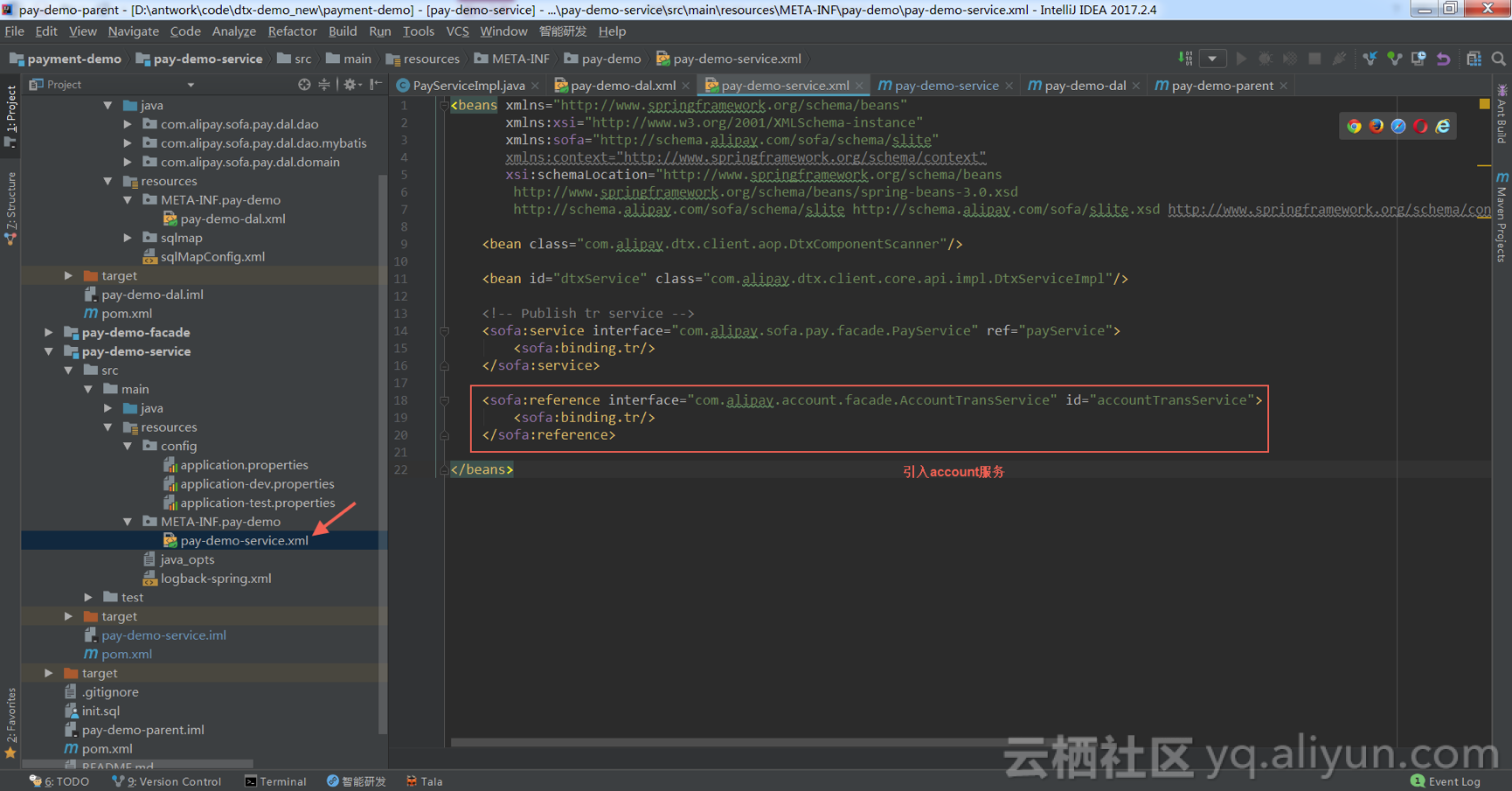This screenshot has height=791, width=1512.
Task: Click the Run play button
Action: (x=1241, y=59)
